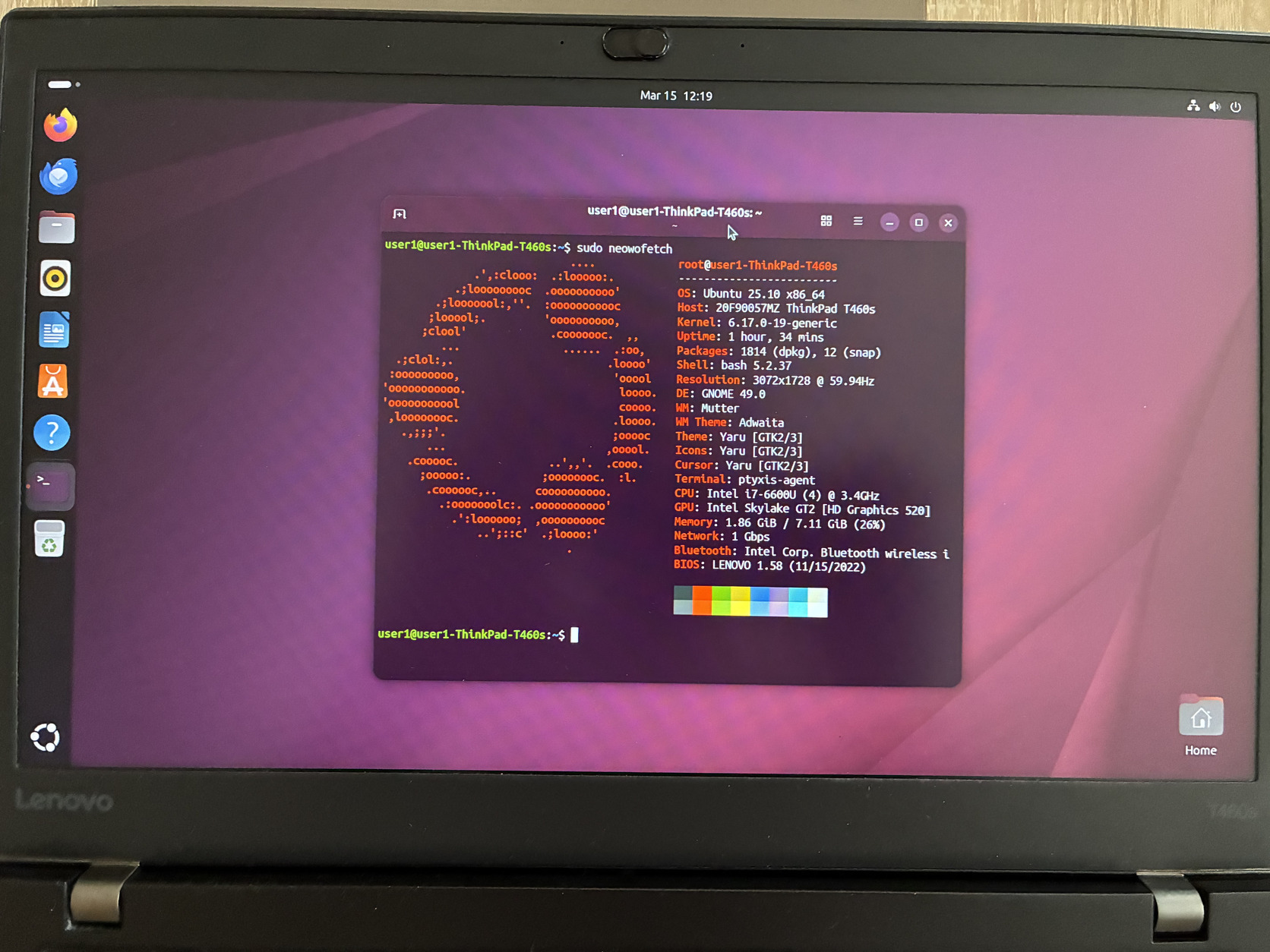Show Apps with the Ubuntu logo button
This screenshot has height=952, width=1270.
tap(45, 737)
